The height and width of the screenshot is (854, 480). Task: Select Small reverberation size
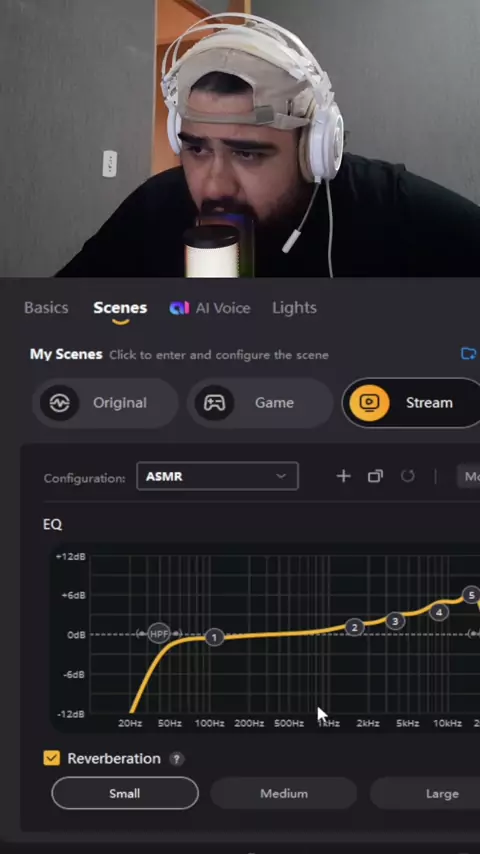[x=125, y=794]
